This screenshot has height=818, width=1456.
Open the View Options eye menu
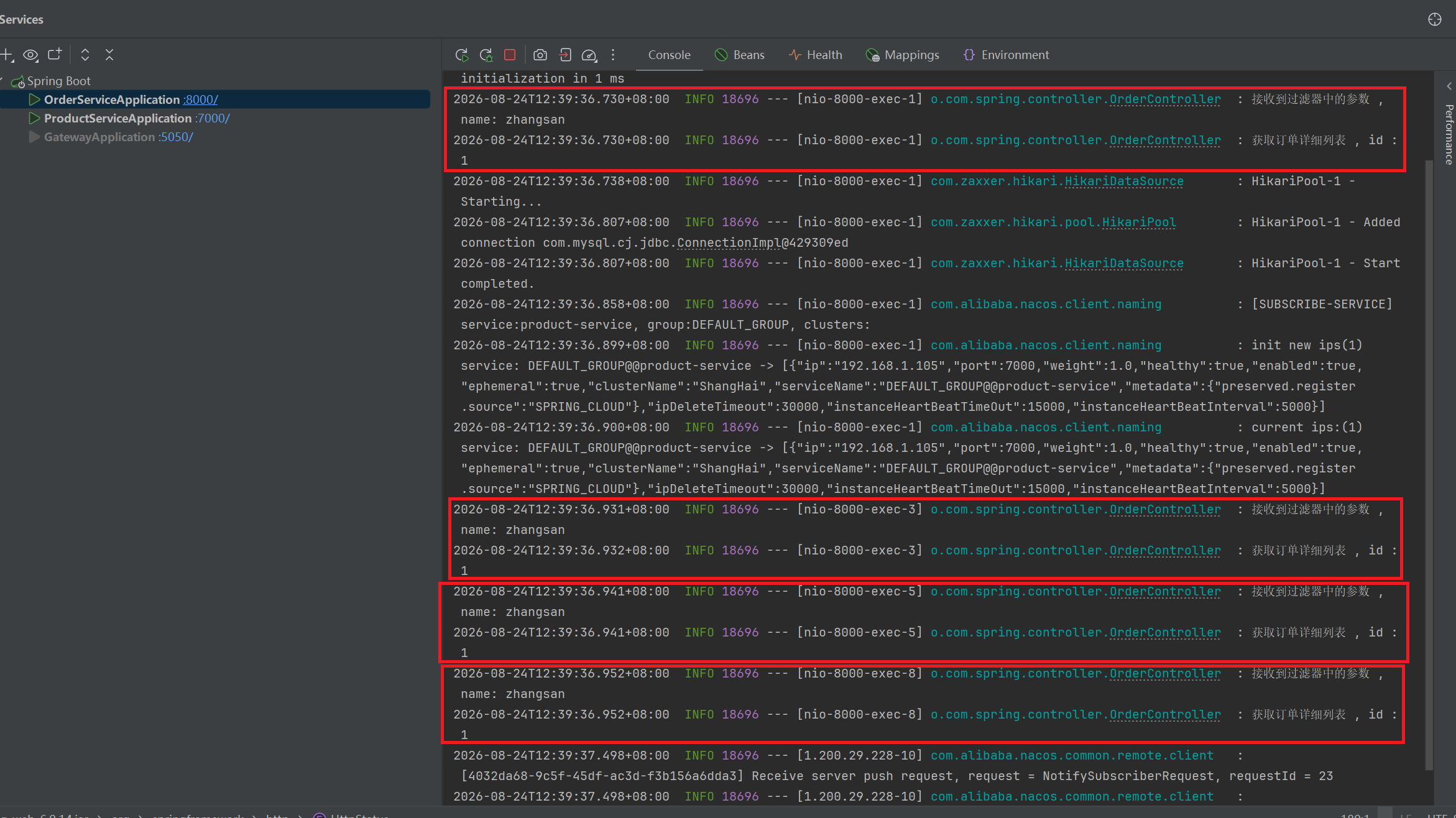click(30, 55)
